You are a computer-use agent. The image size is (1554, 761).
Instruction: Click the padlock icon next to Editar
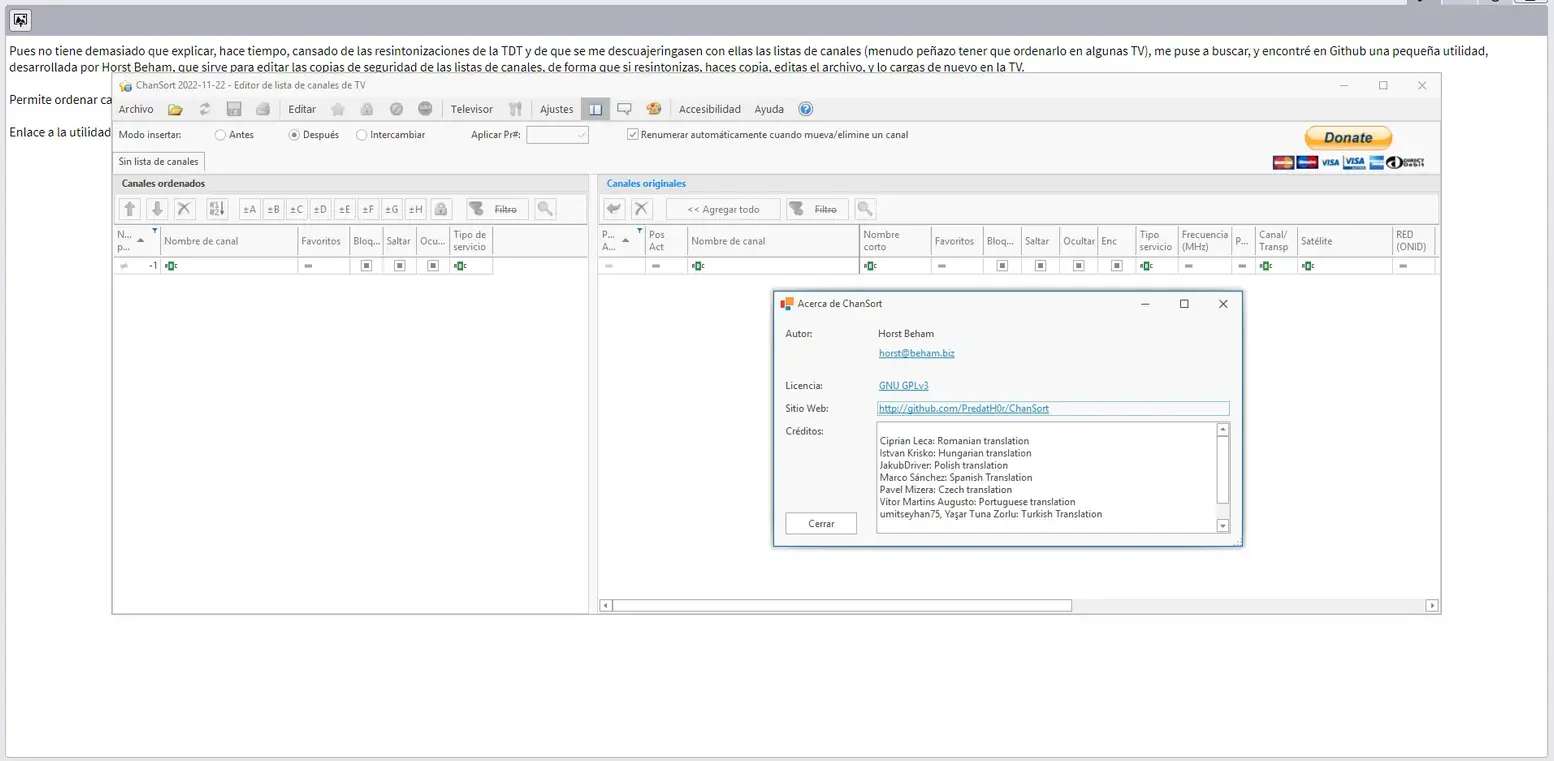367,109
